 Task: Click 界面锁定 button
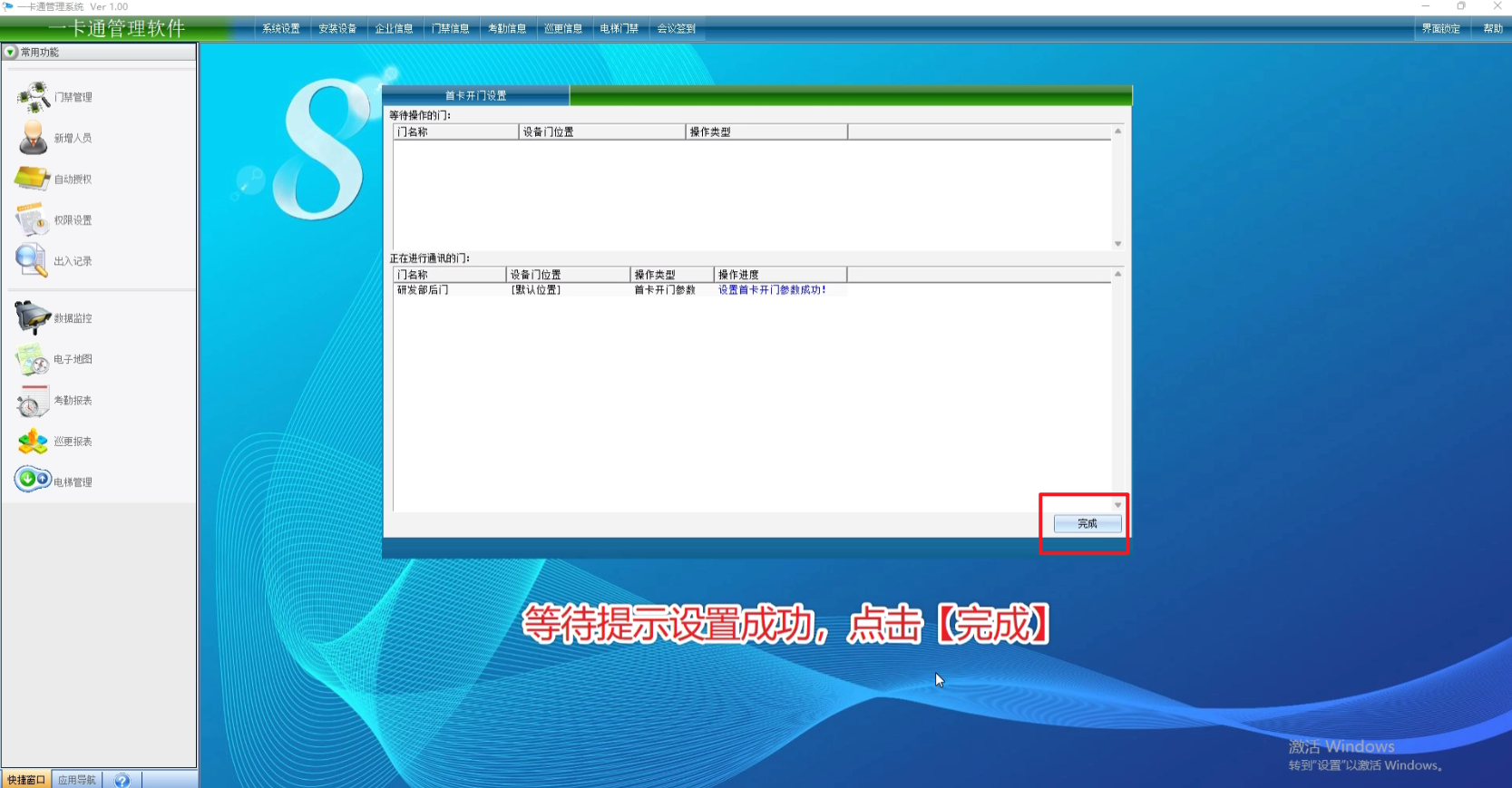(x=1440, y=28)
